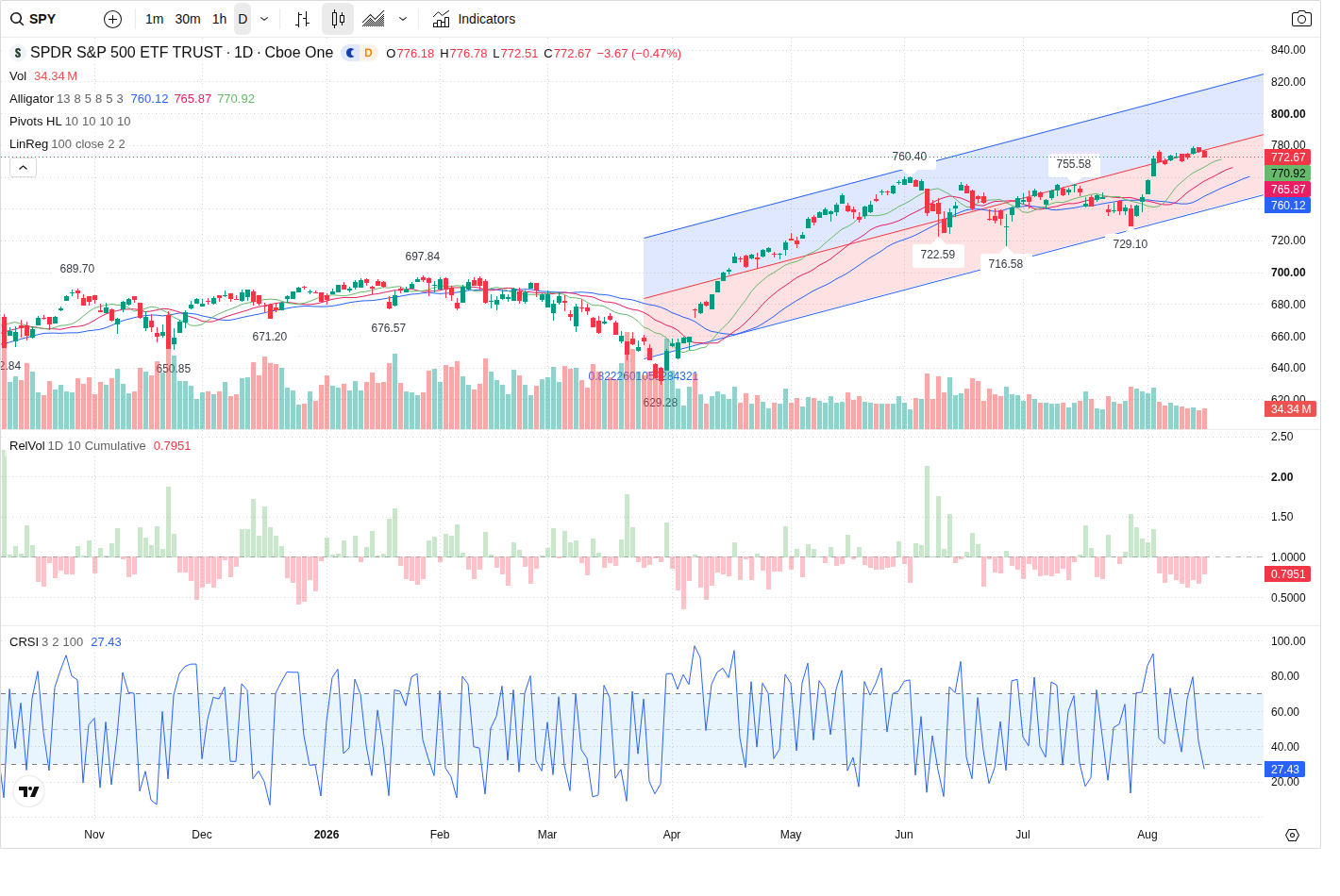This screenshot has width=1340, height=896.
Task: Click the green 770.92 price scale label
Action: point(1288,174)
